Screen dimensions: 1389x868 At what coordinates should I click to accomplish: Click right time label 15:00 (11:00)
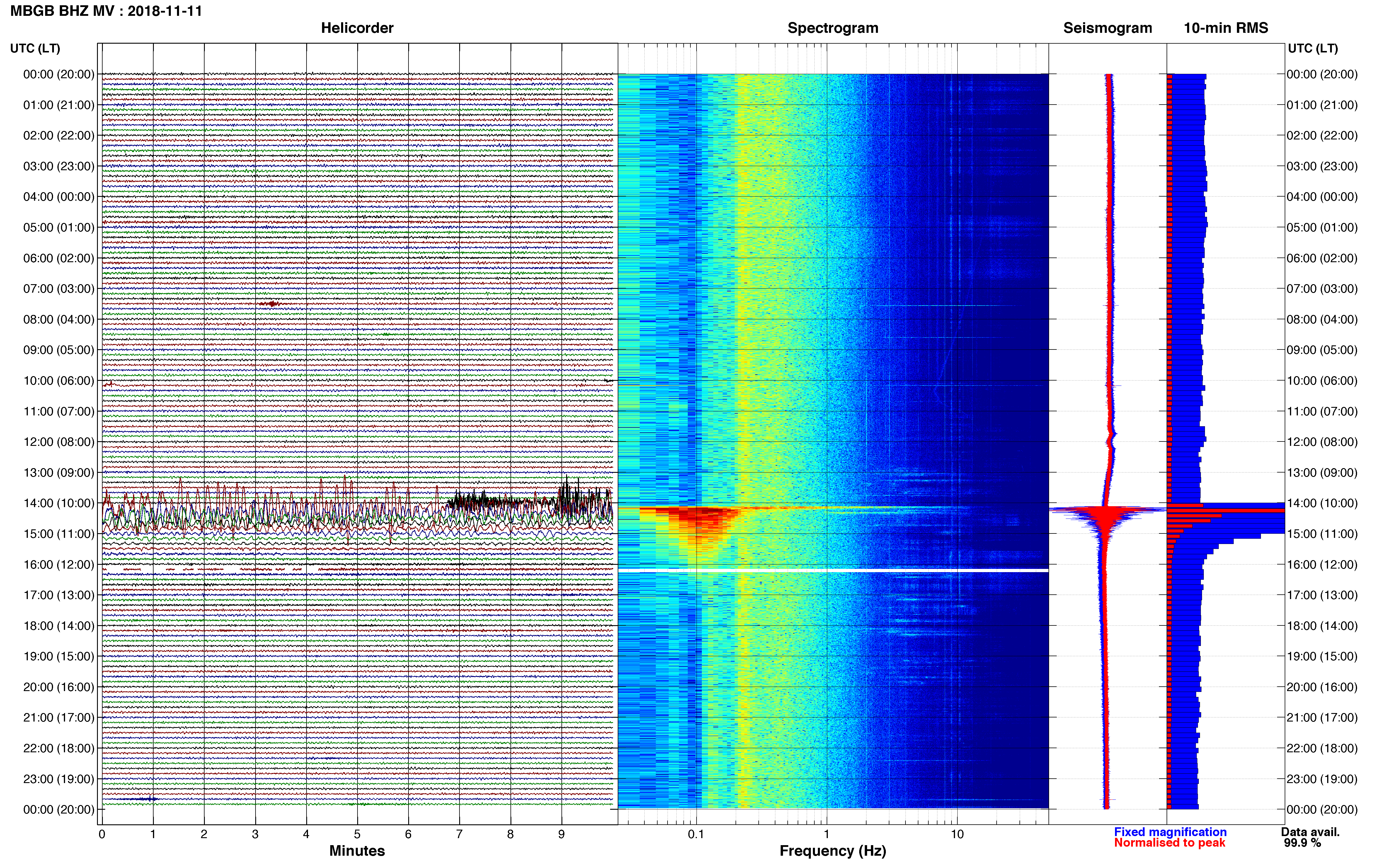pos(1322,534)
